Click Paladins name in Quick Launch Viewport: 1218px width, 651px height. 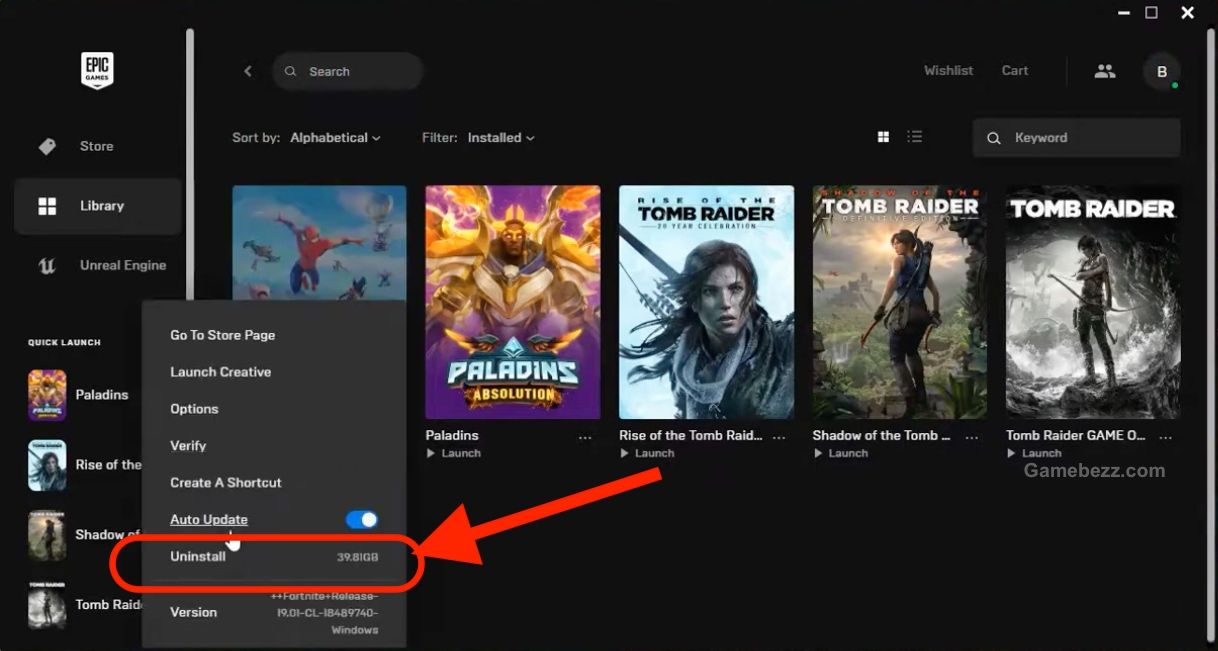coord(102,395)
